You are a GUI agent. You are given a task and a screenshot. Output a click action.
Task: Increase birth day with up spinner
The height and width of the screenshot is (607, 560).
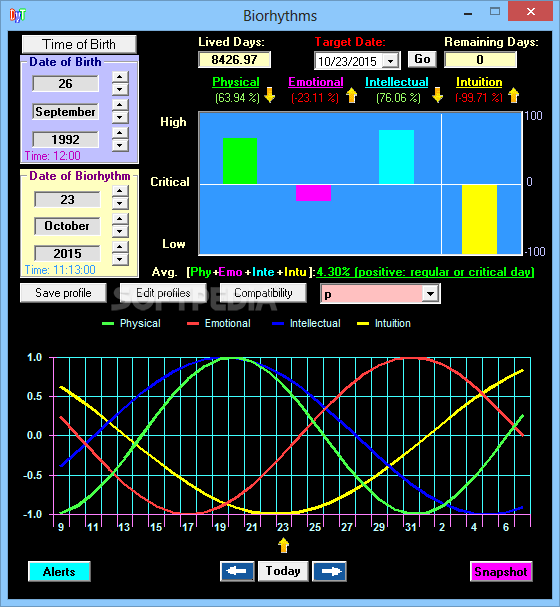(120, 77)
